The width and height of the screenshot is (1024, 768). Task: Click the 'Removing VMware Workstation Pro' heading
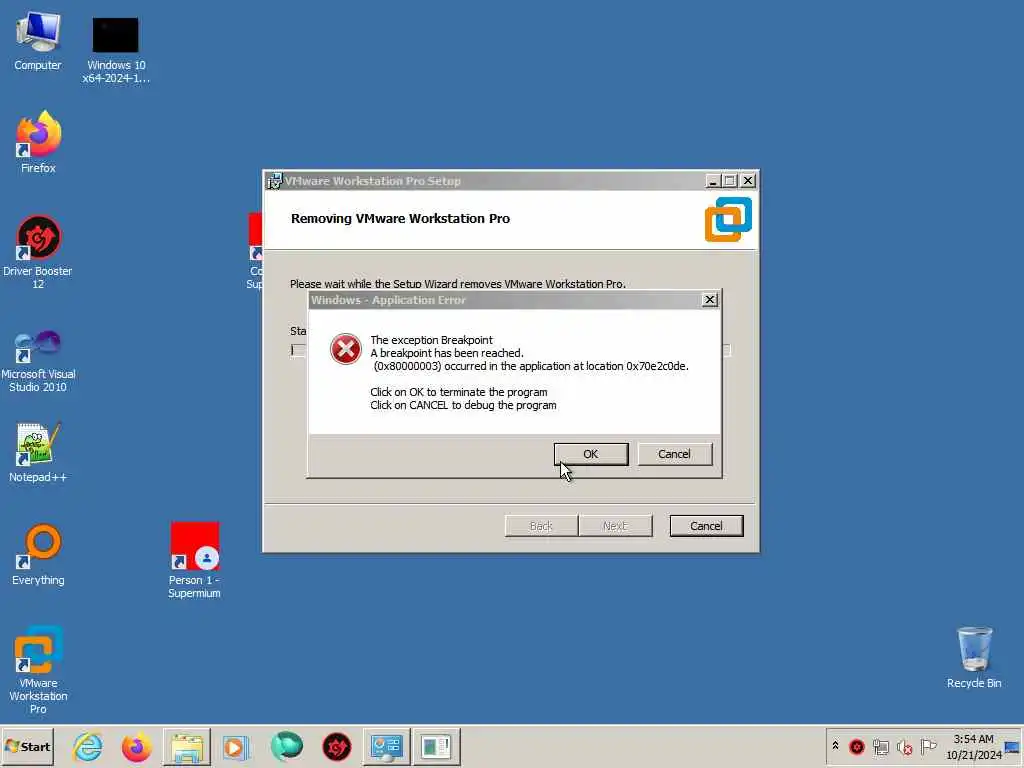(x=400, y=219)
